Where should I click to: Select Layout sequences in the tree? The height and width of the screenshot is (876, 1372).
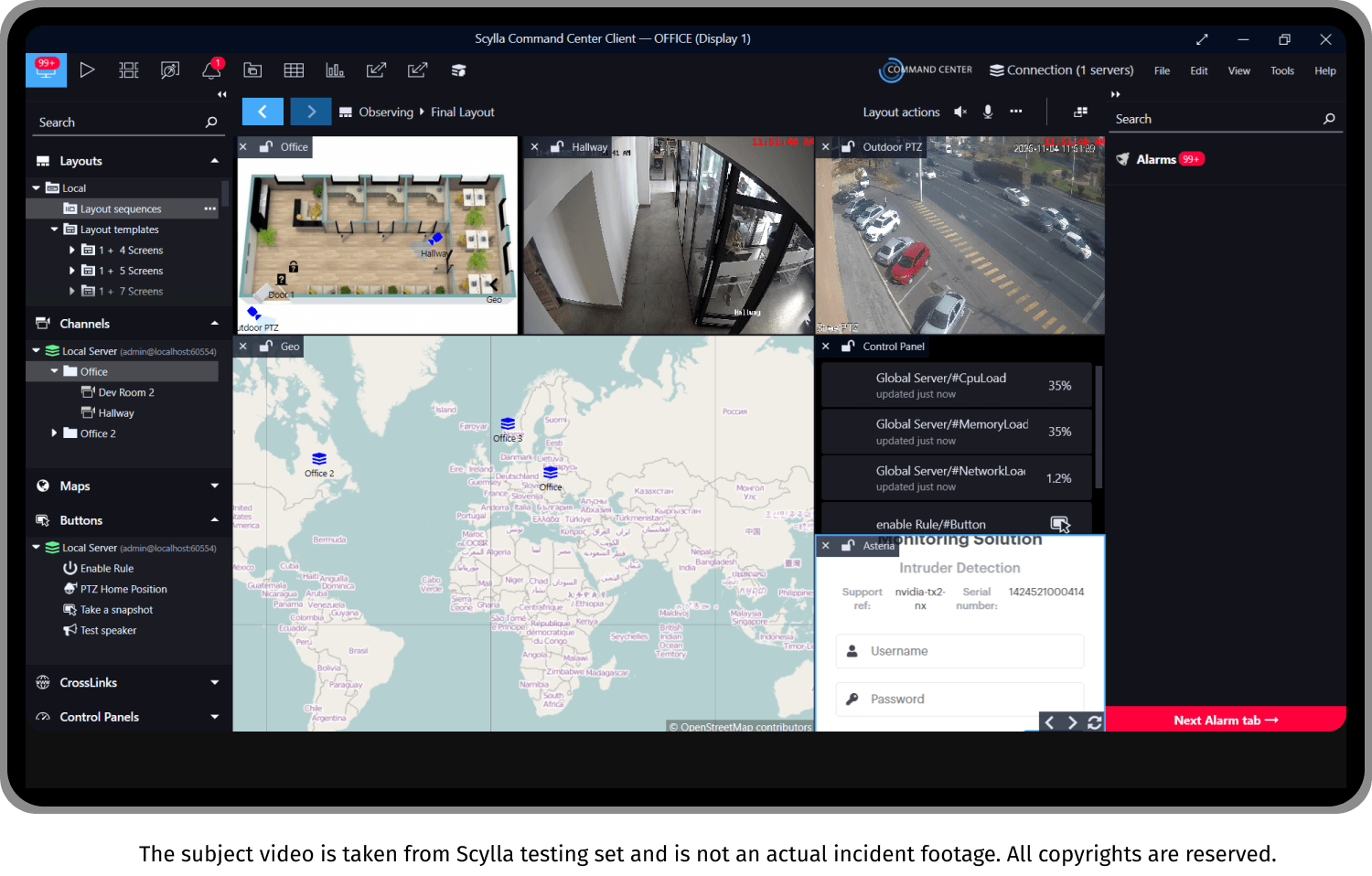coord(121,208)
